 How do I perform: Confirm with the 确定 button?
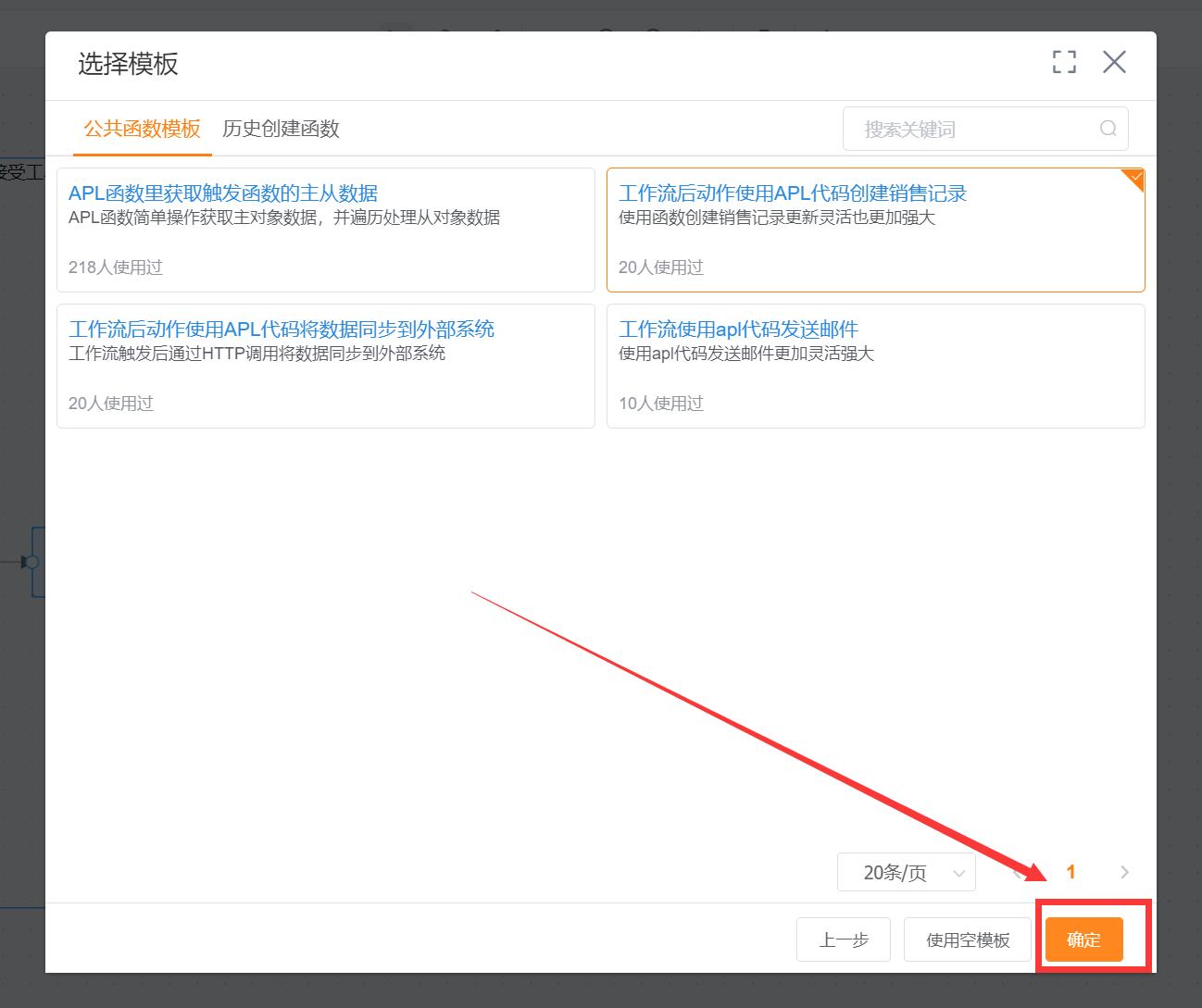[1083, 940]
